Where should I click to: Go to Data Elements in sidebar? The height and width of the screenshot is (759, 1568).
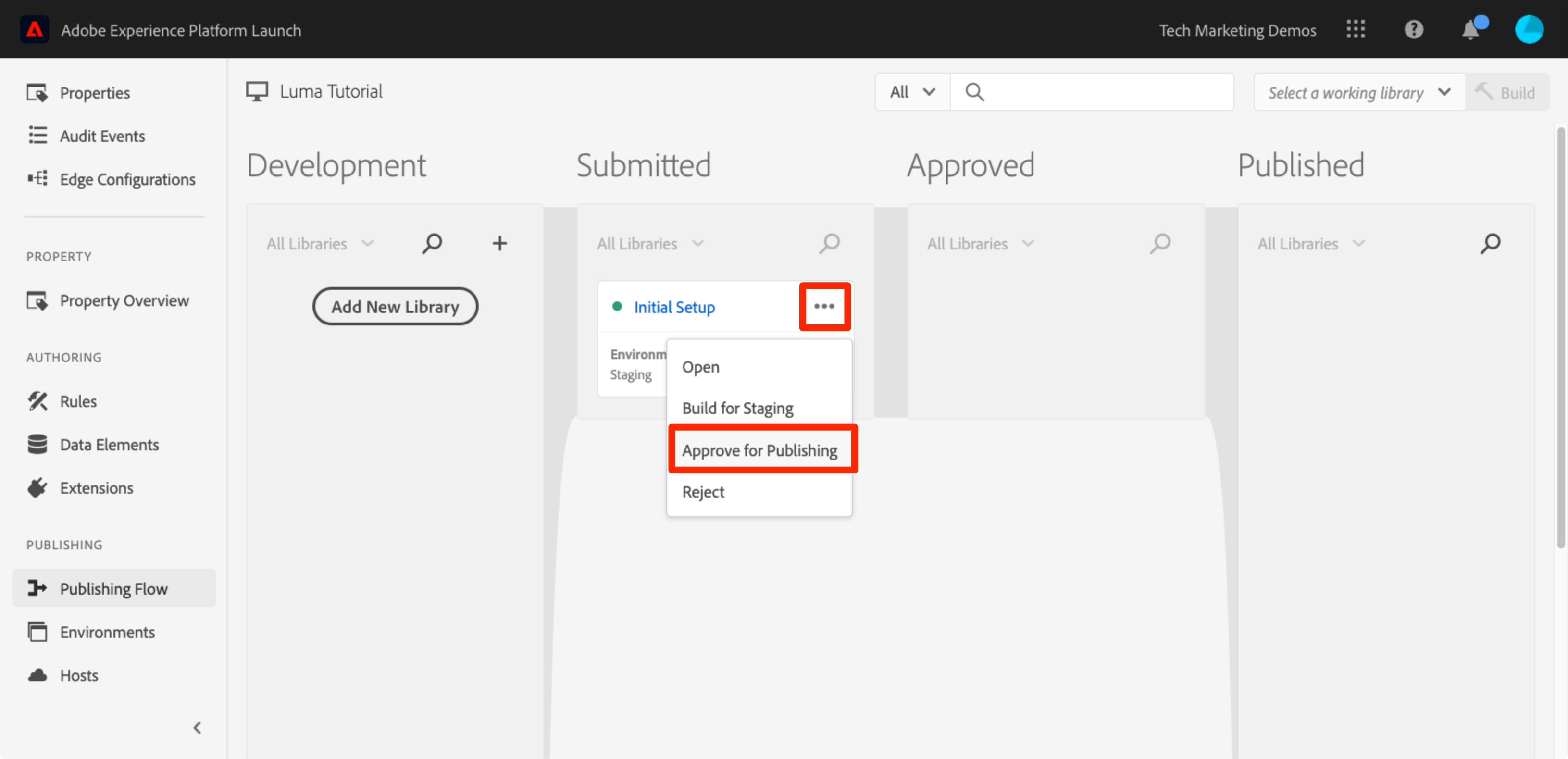[x=109, y=444]
